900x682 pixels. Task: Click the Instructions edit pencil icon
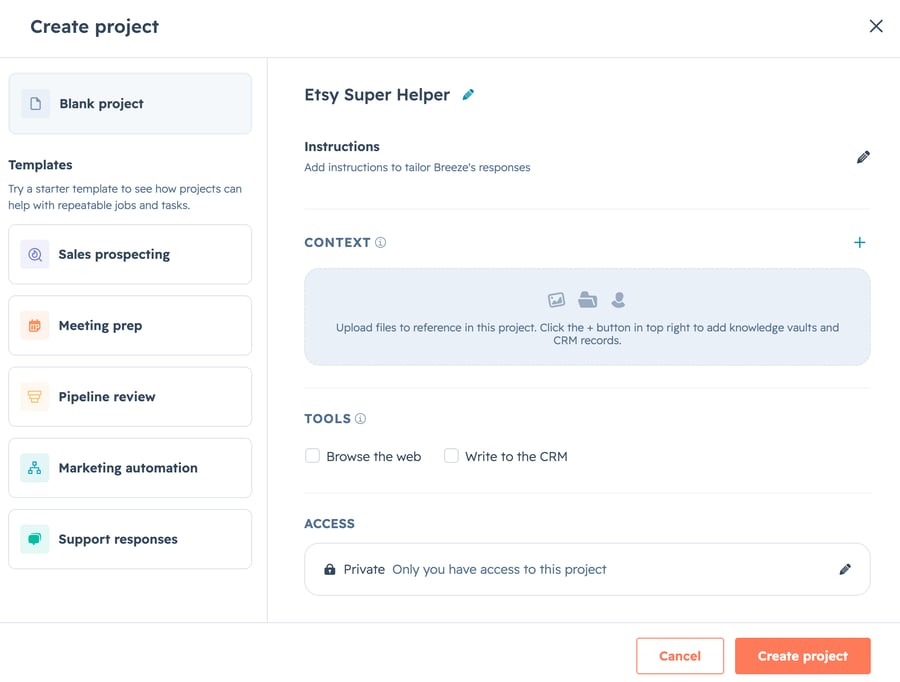[x=863, y=157]
